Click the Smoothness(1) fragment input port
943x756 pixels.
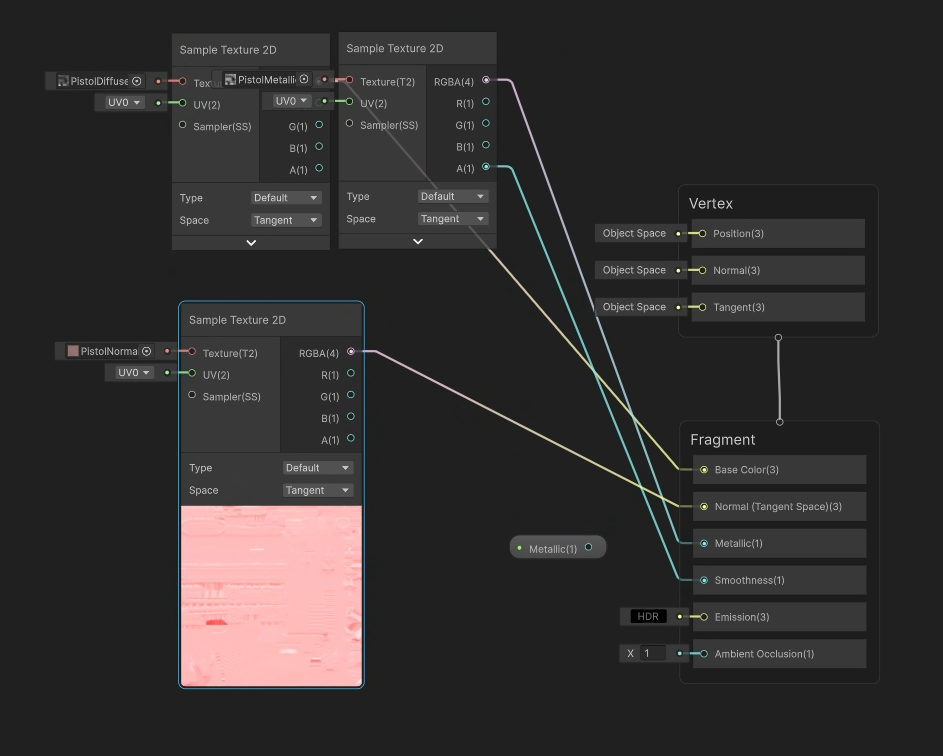coord(704,580)
